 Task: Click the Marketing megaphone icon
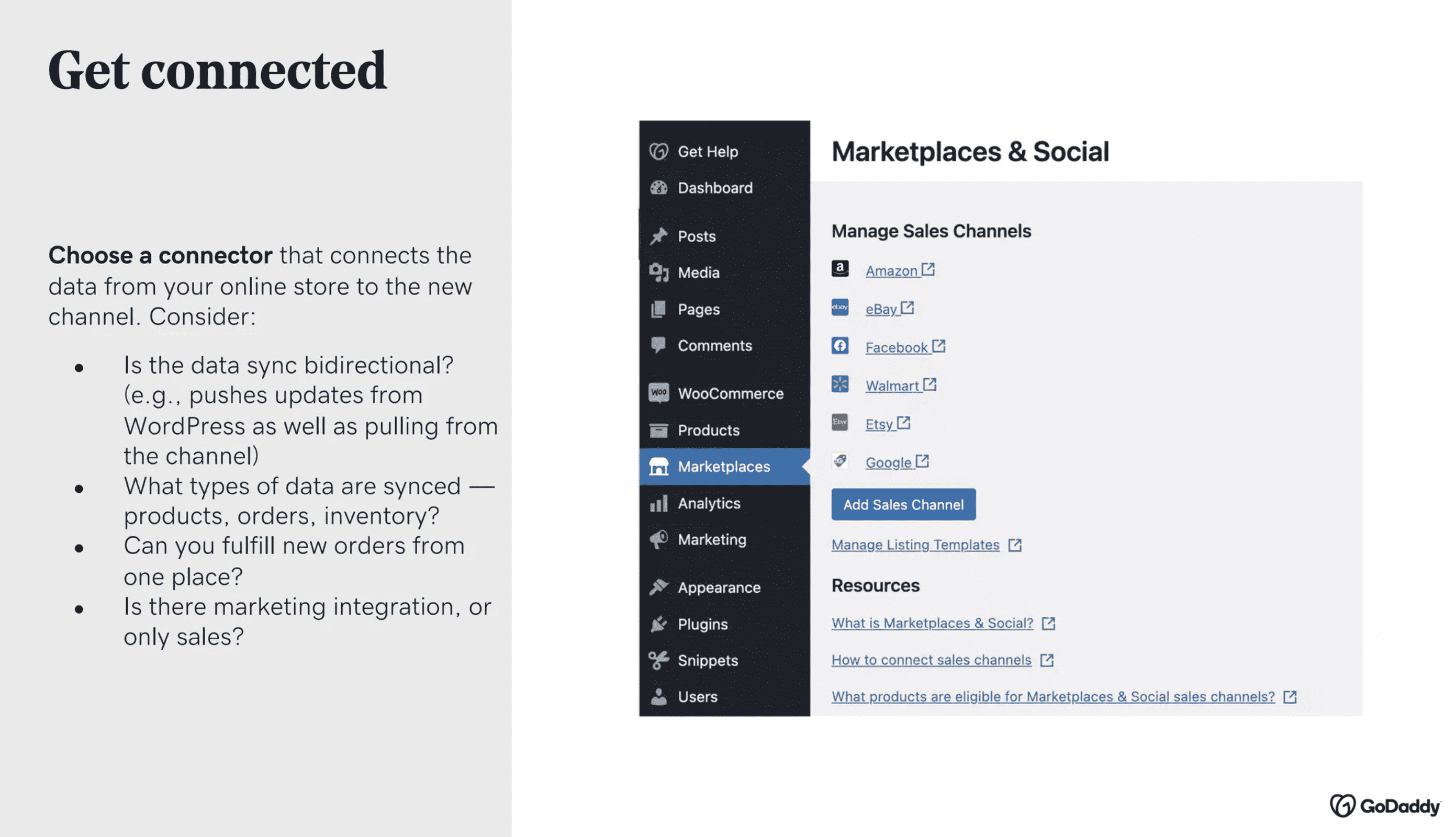[658, 539]
